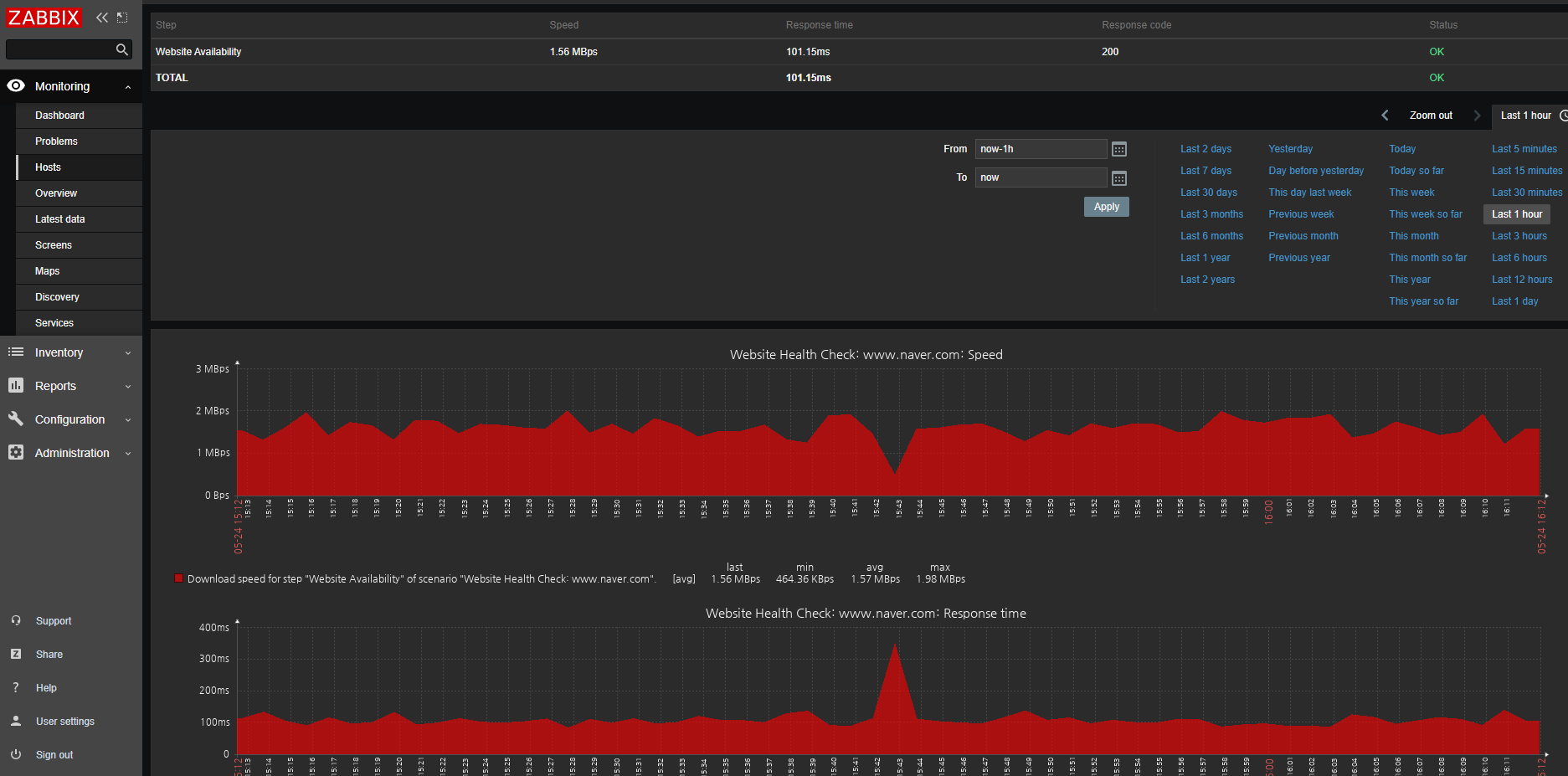1568x776 pixels.
Task: Click the Reports bar-chart icon
Action: [x=15, y=386]
